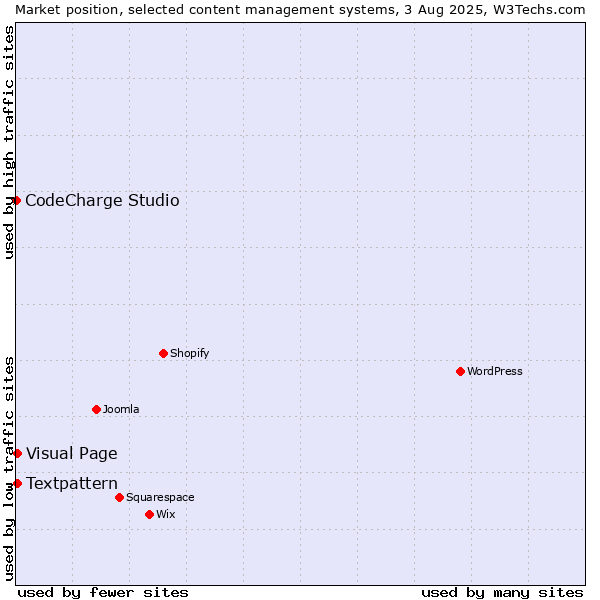
Task: Click the Visual Page red data point
Action: point(17,453)
